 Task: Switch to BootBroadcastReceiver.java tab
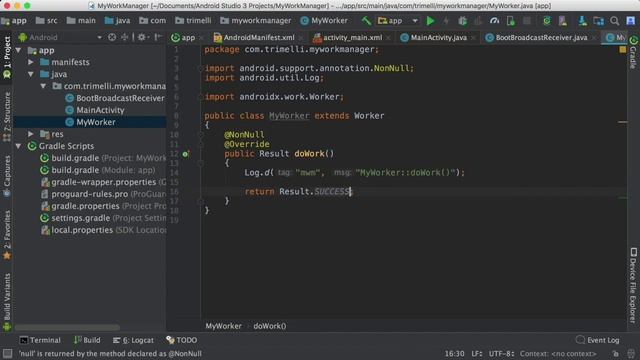click(541, 38)
